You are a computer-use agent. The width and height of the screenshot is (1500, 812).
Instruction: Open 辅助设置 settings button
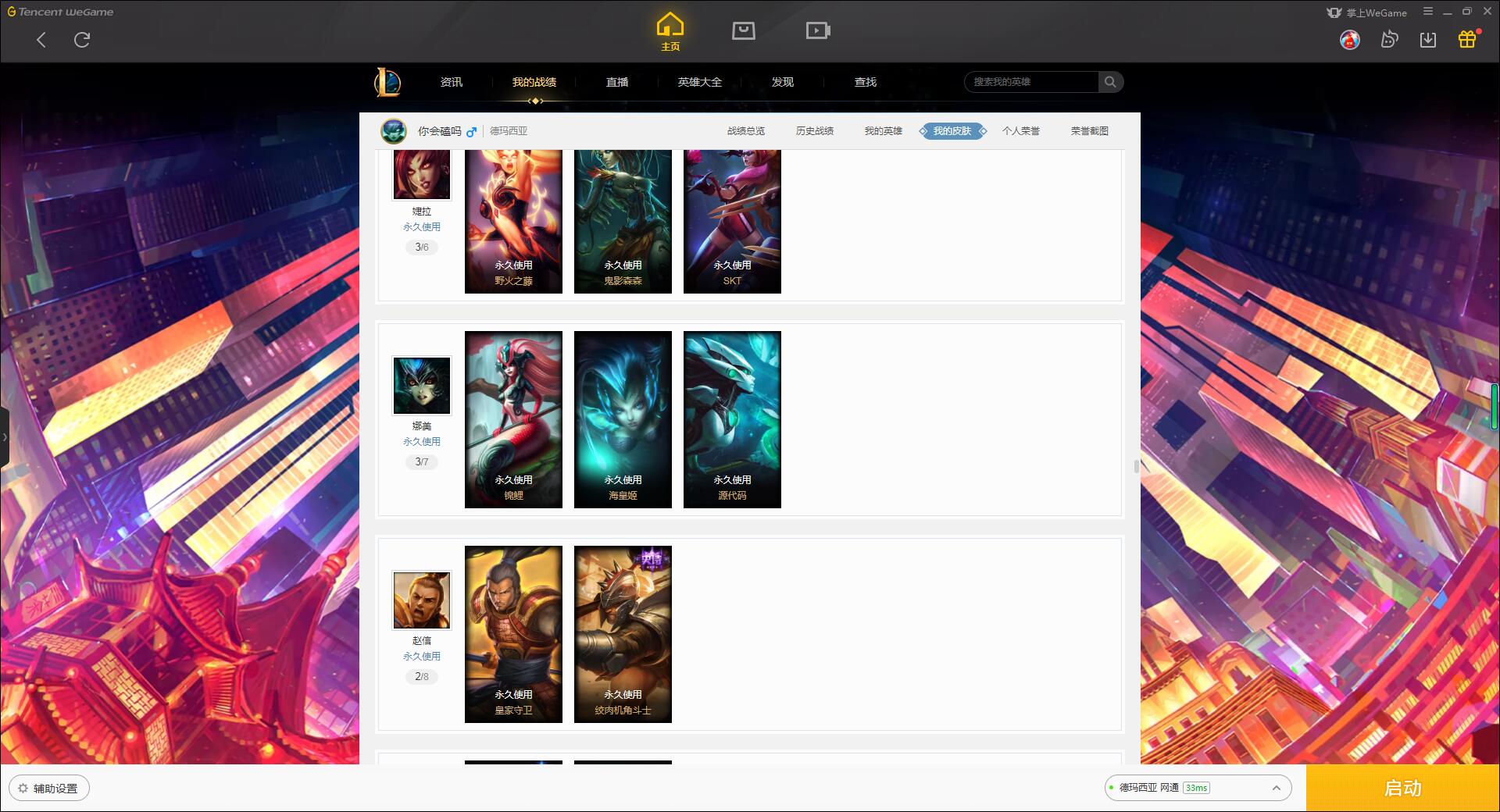[49, 789]
